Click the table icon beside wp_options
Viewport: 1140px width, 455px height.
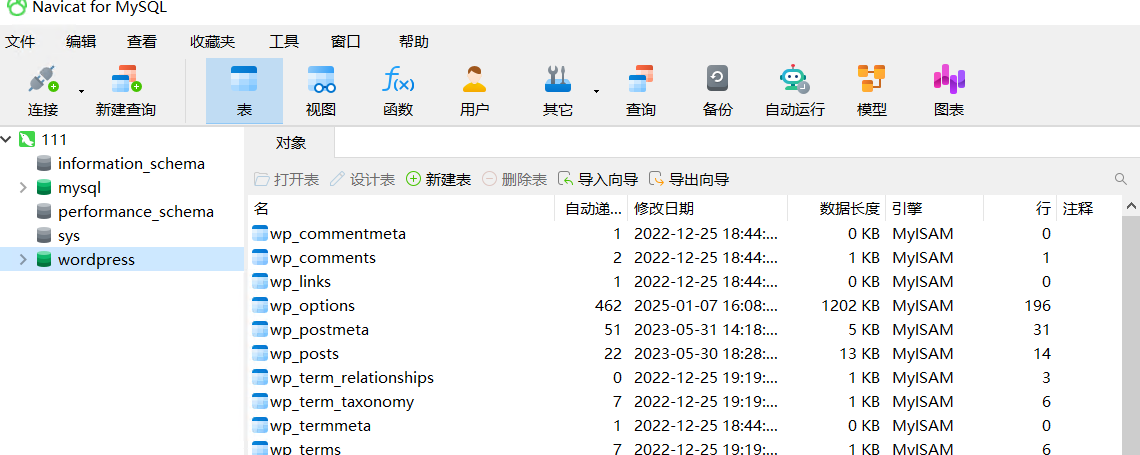click(260, 305)
